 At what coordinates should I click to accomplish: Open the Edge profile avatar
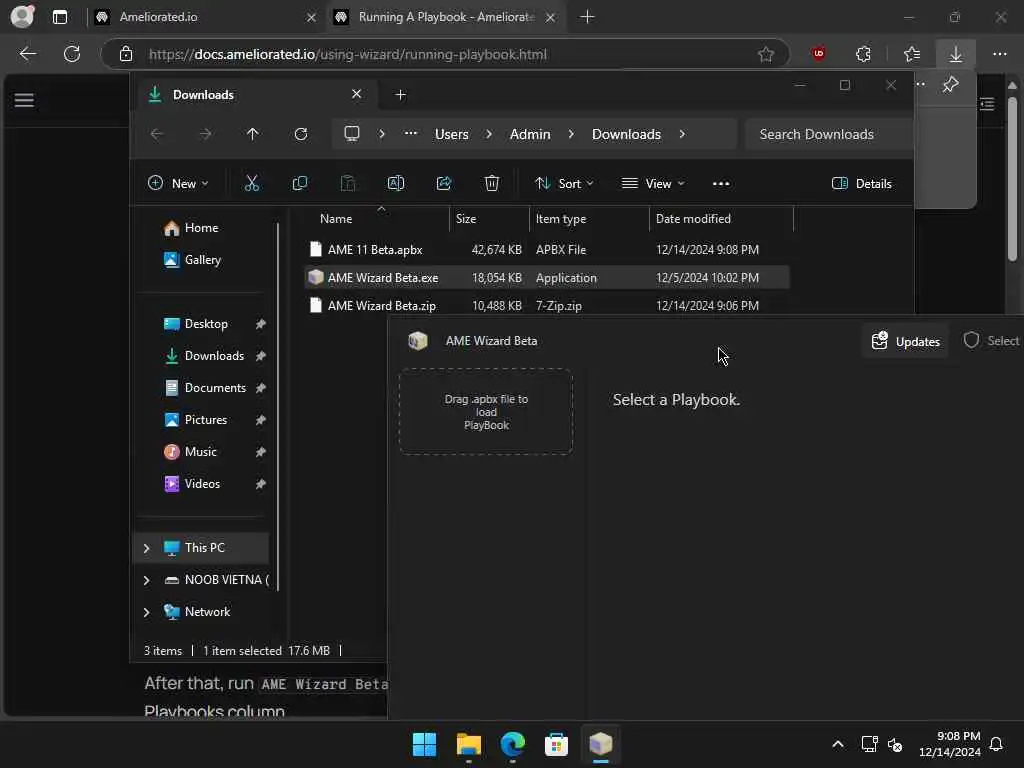(x=22, y=16)
